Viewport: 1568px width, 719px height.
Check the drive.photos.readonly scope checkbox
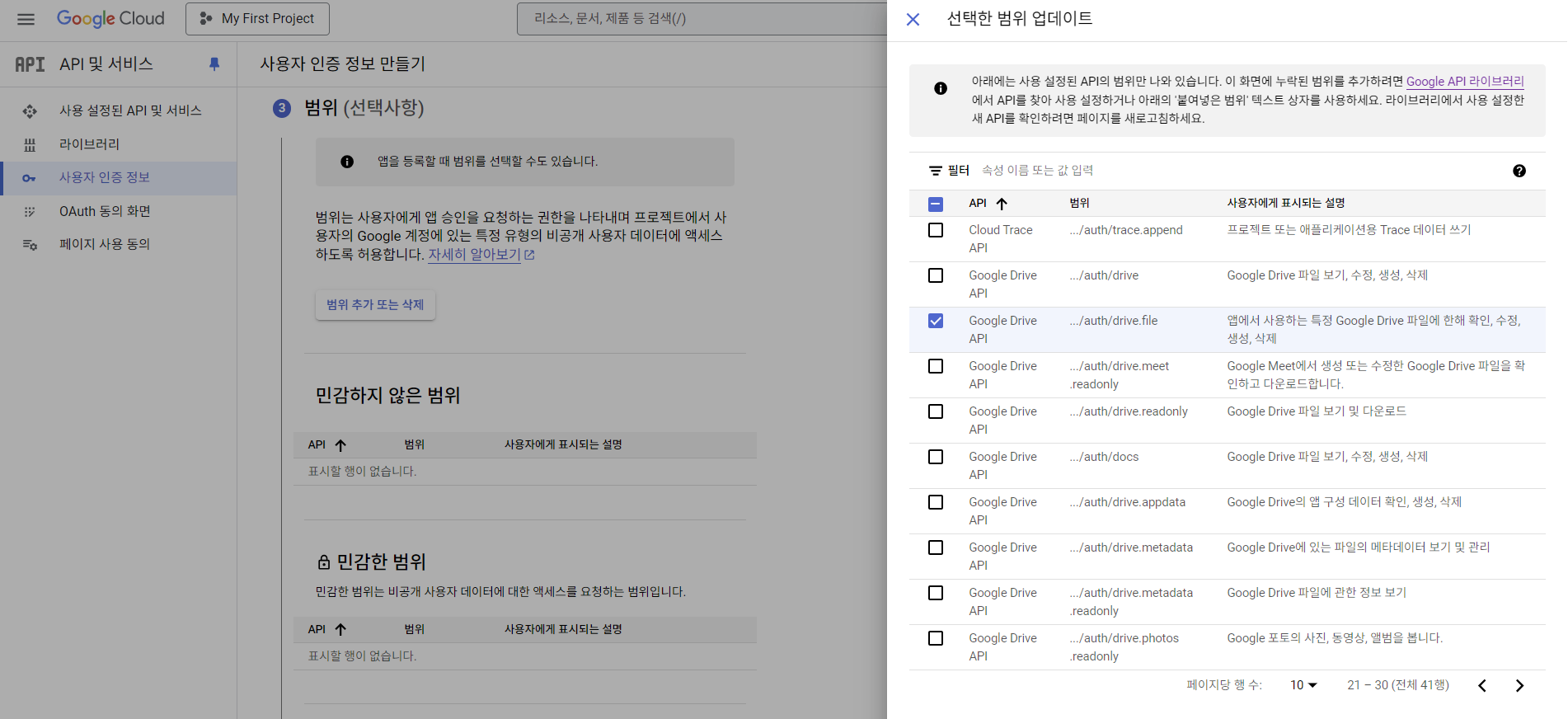(936, 638)
